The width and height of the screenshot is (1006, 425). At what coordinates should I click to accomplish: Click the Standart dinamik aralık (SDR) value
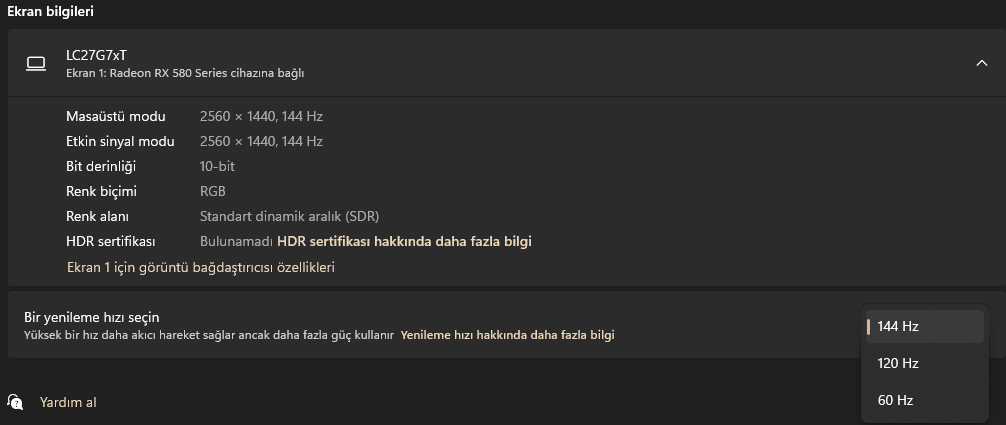tap(289, 216)
